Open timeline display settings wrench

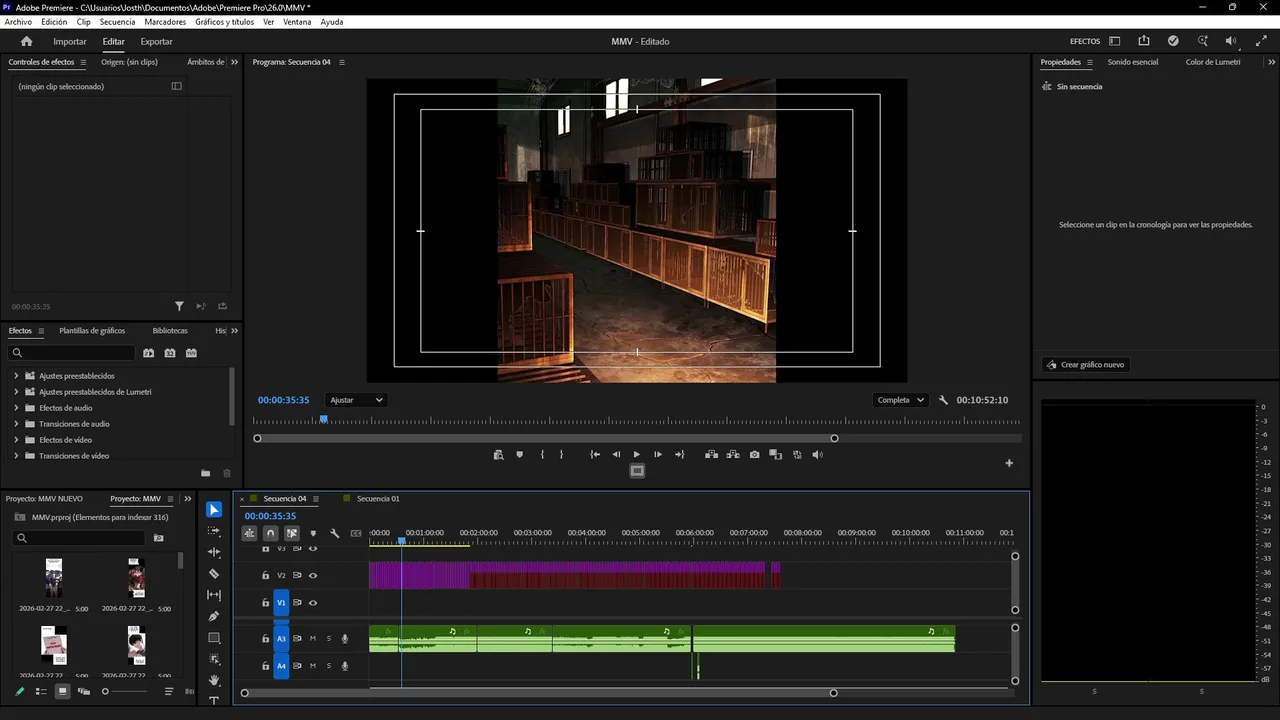tap(334, 533)
